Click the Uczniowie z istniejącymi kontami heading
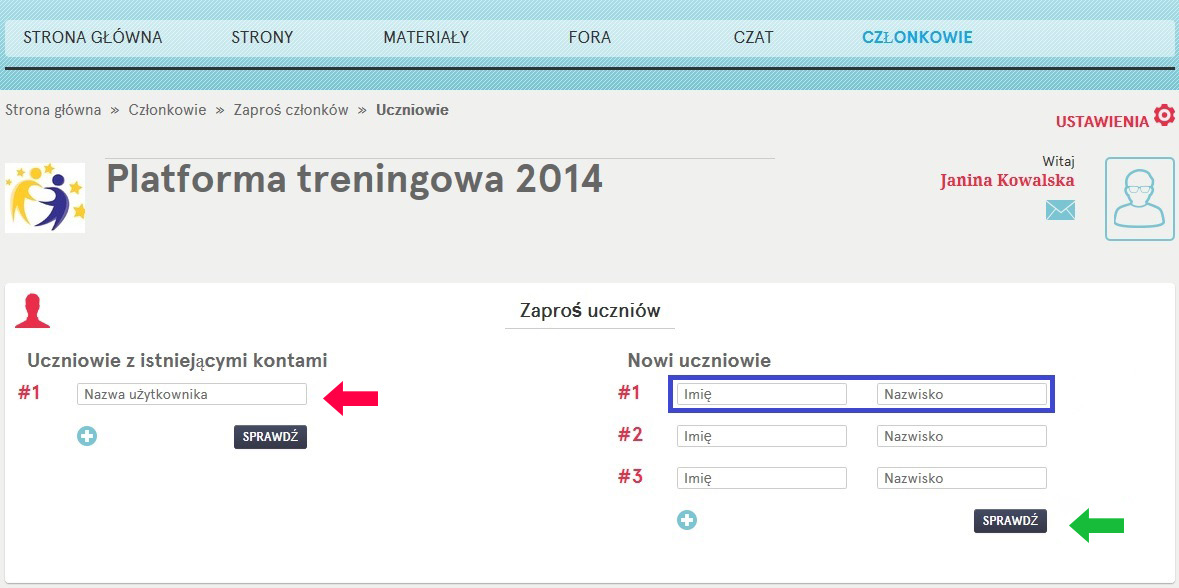This screenshot has width=1179, height=588. [x=177, y=361]
